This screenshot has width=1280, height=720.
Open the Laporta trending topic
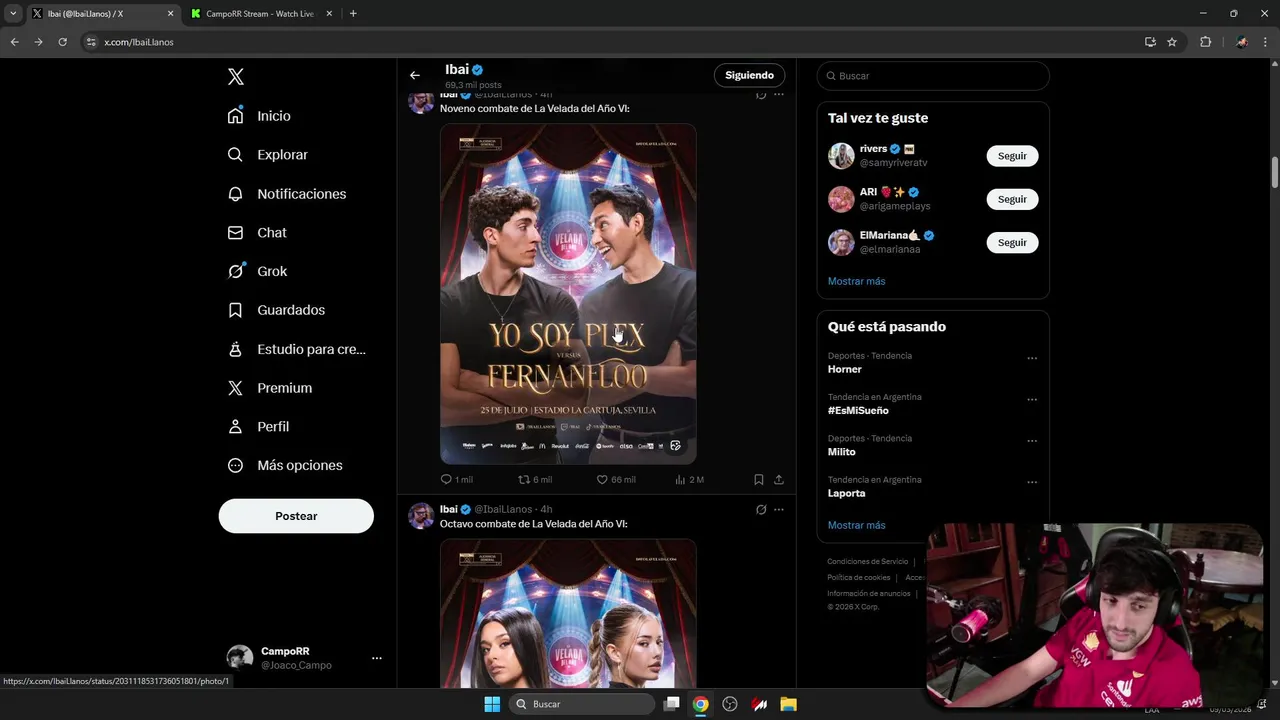pyautogui.click(x=847, y=493)
